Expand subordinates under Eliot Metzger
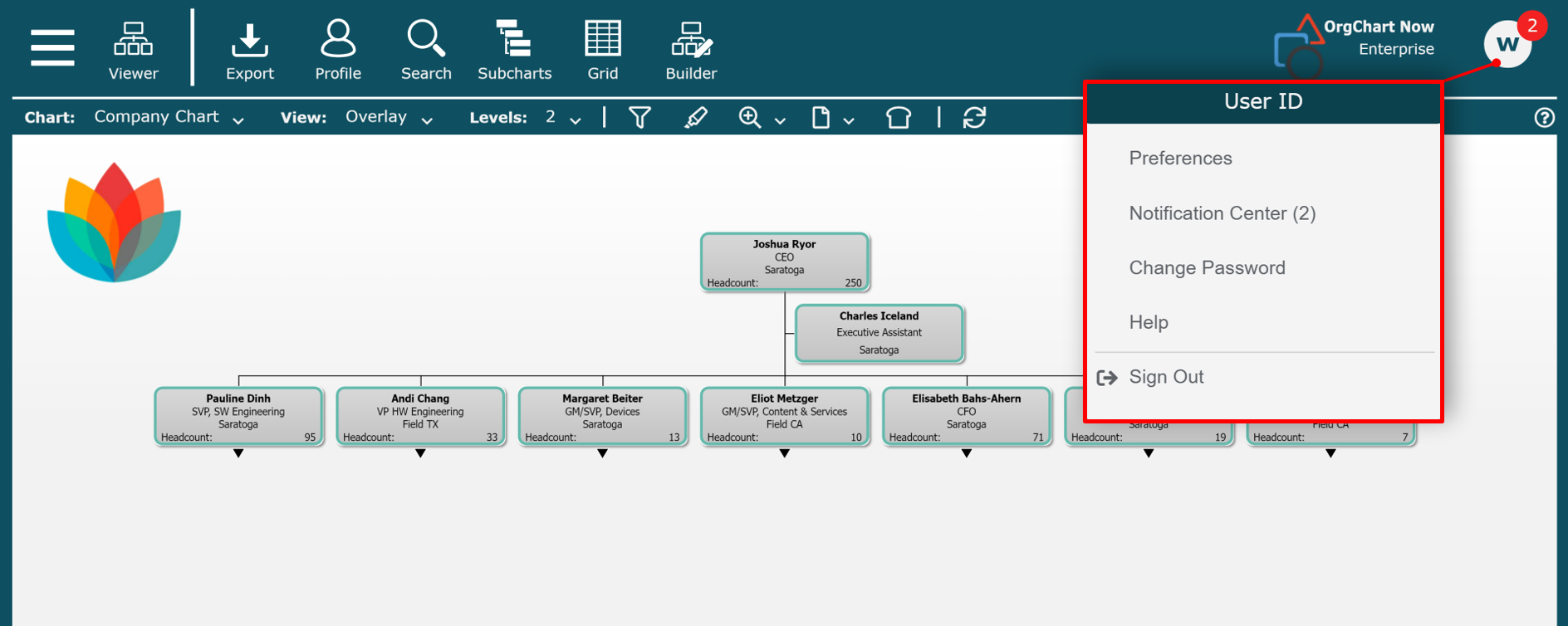Viewport: 1568px width, 626px height. point(784,453)
